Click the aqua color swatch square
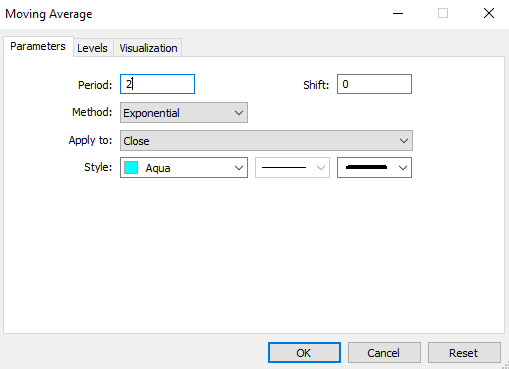 (131, 168)
